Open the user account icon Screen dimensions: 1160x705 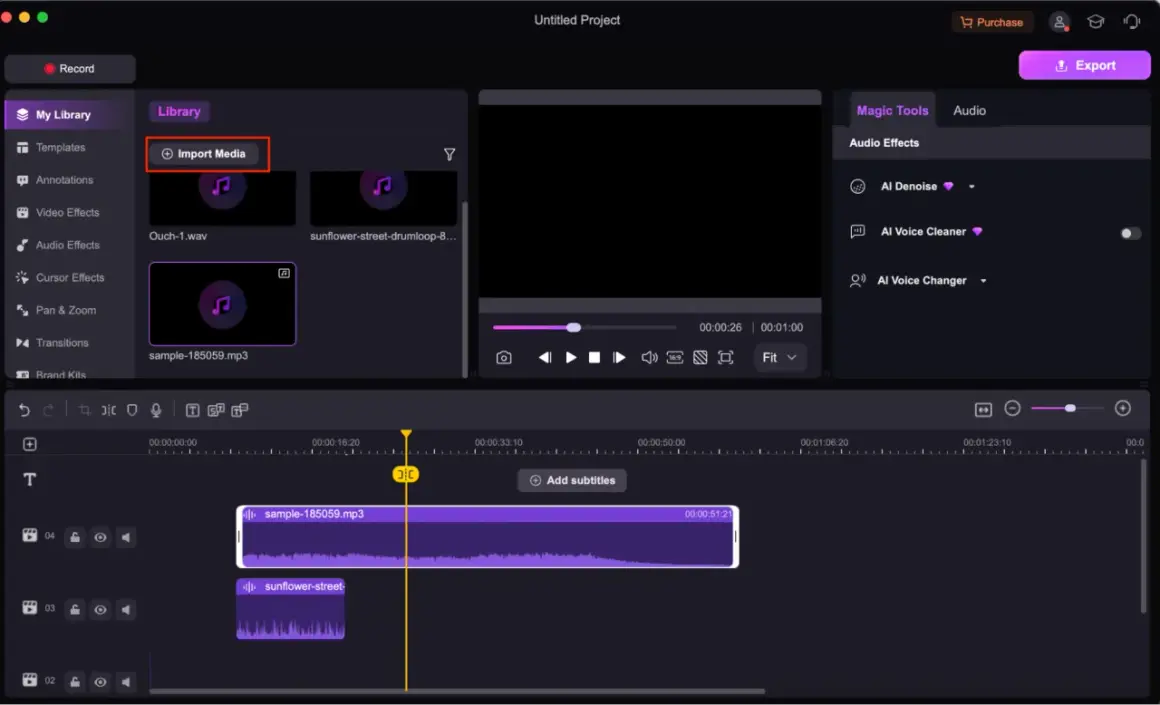tap(1059, 22)
